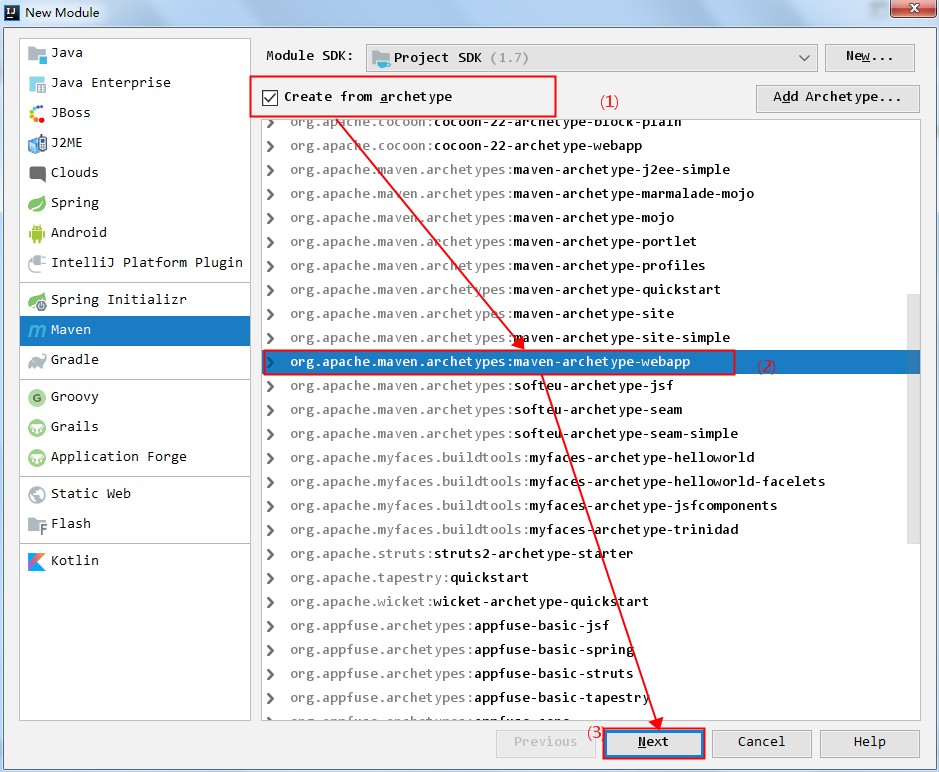Expand the maven-archetype-marmalade-mojo node
939x772 pixels.
click(271, 194)
